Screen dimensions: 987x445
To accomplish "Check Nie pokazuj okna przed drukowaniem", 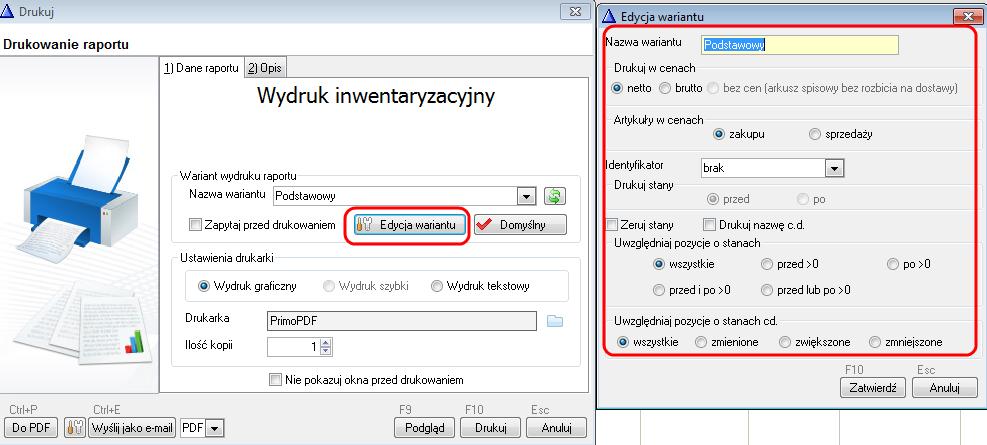I will [276, 380].
